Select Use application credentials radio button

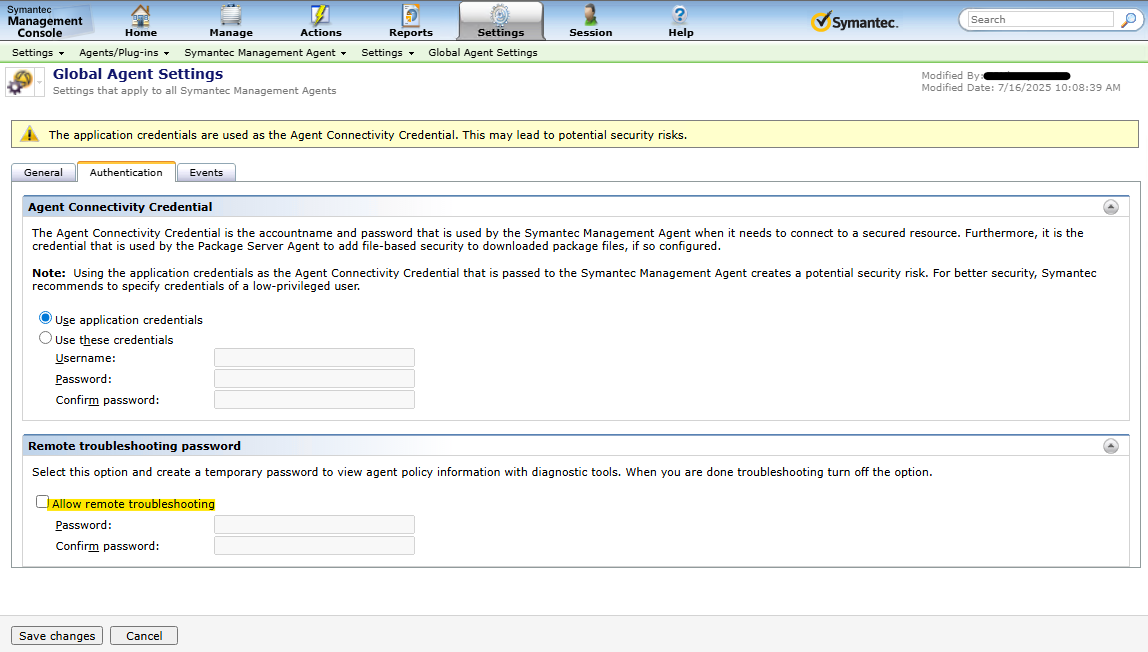(45, 318)
